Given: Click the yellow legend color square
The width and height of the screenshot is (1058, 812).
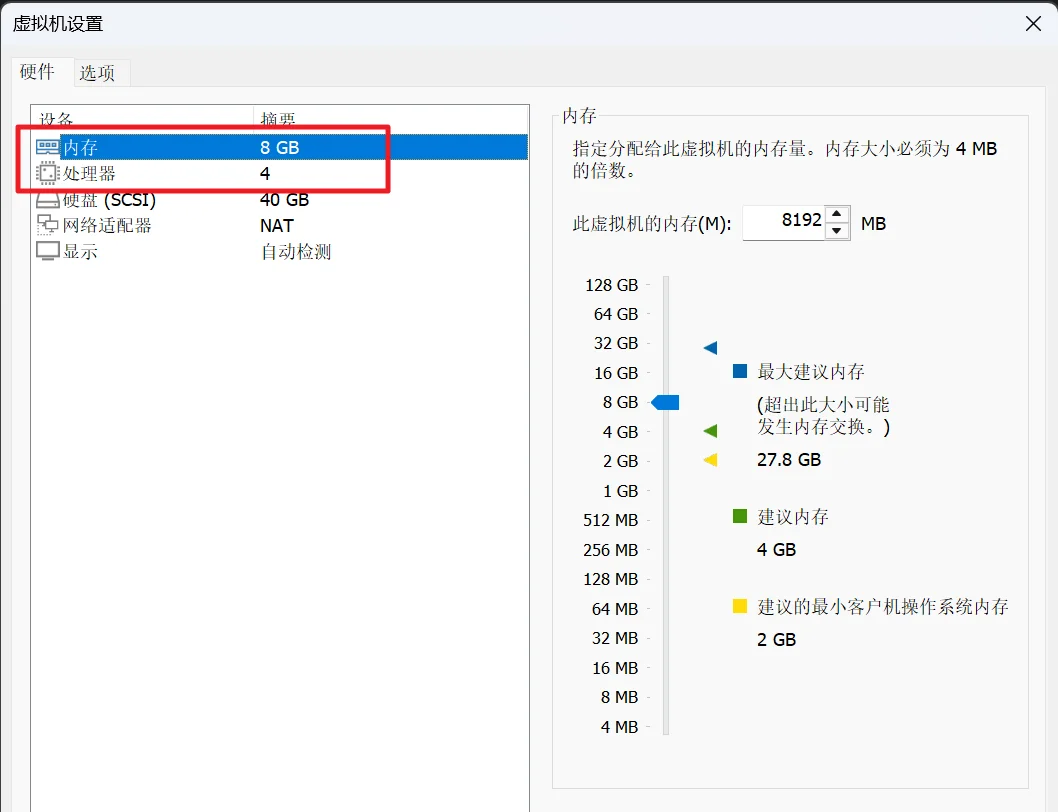Looking at the screenshot, I should pos(740,605).
